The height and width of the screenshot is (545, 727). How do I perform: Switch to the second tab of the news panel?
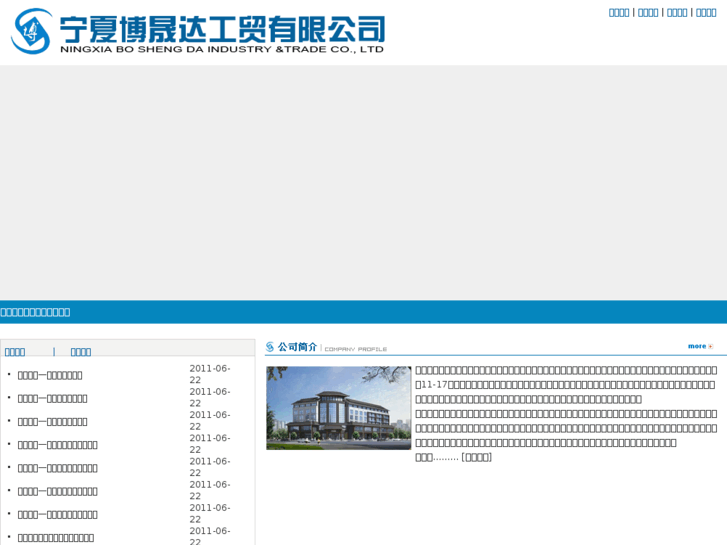coord(81,352)
